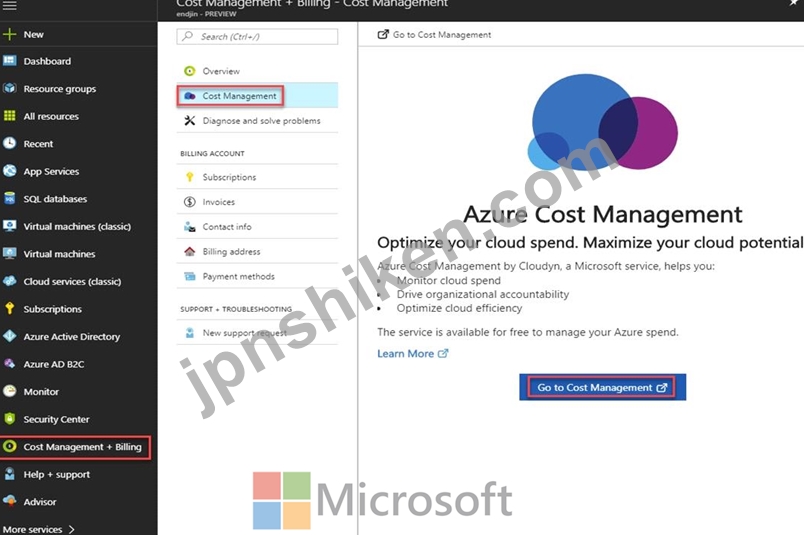Select Cost Management in blade menu

pyautogui.click(x=257, y=95)
